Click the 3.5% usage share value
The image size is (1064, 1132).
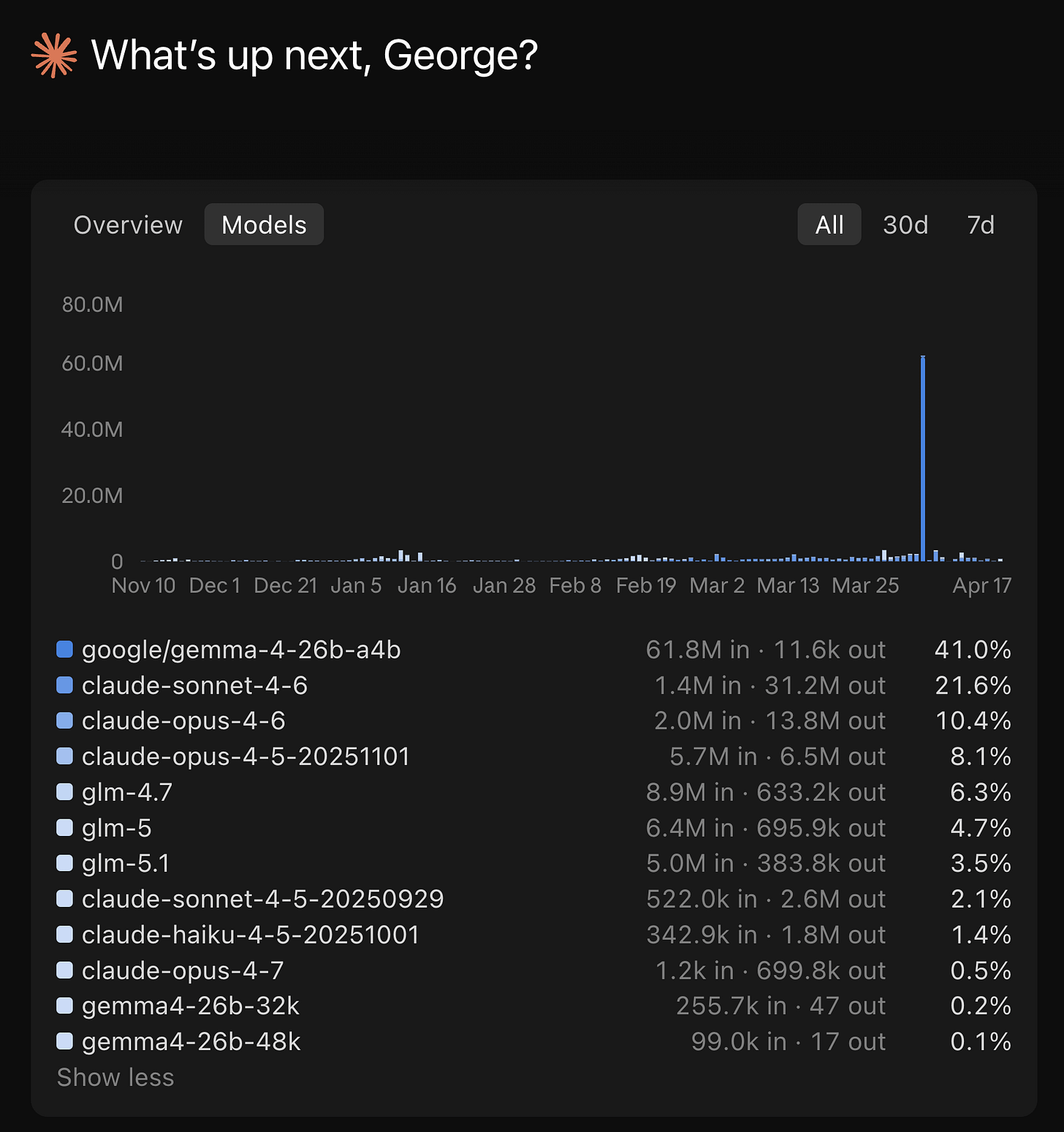981,863
